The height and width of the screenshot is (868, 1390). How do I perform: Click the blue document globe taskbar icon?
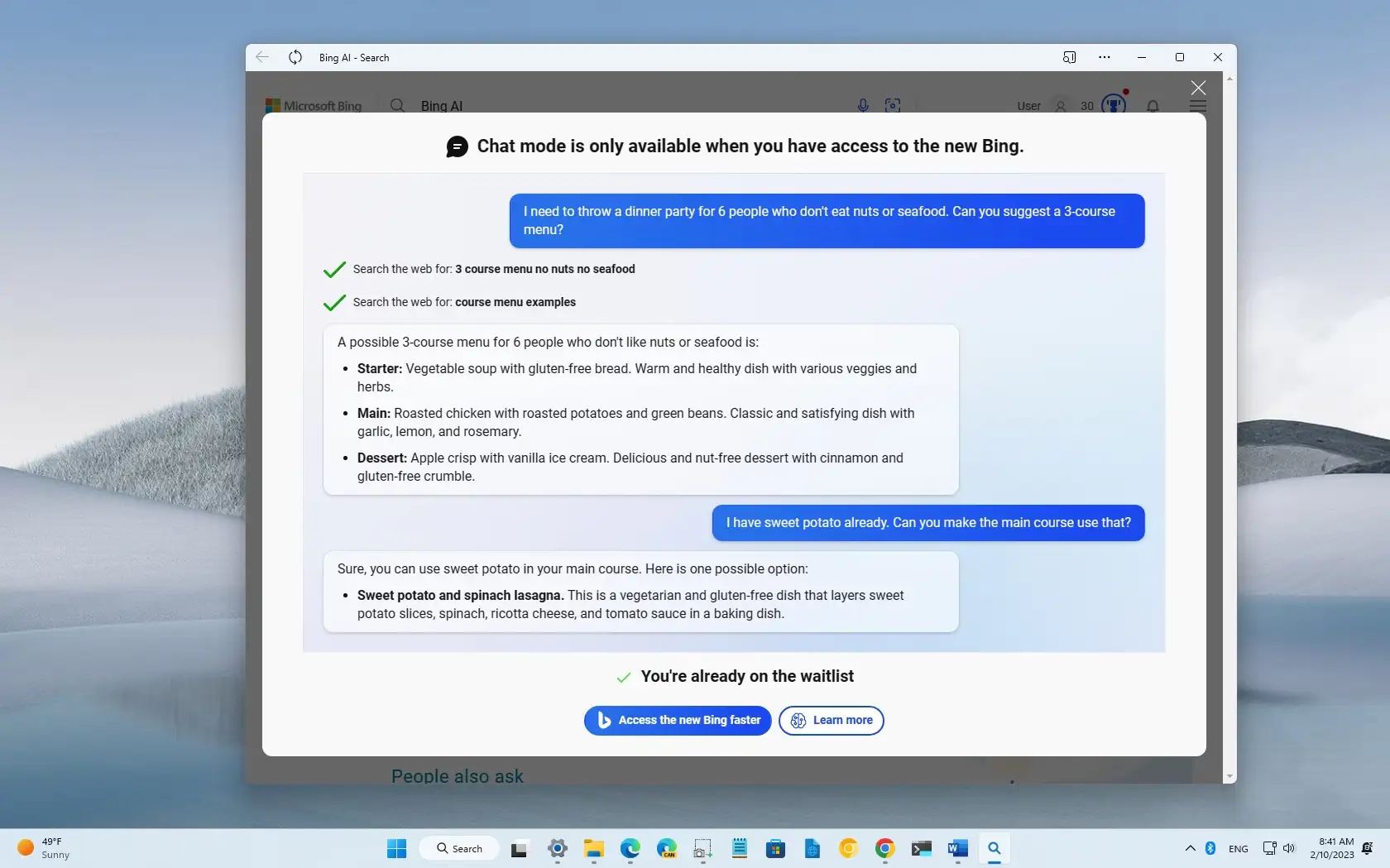point(812,848)
